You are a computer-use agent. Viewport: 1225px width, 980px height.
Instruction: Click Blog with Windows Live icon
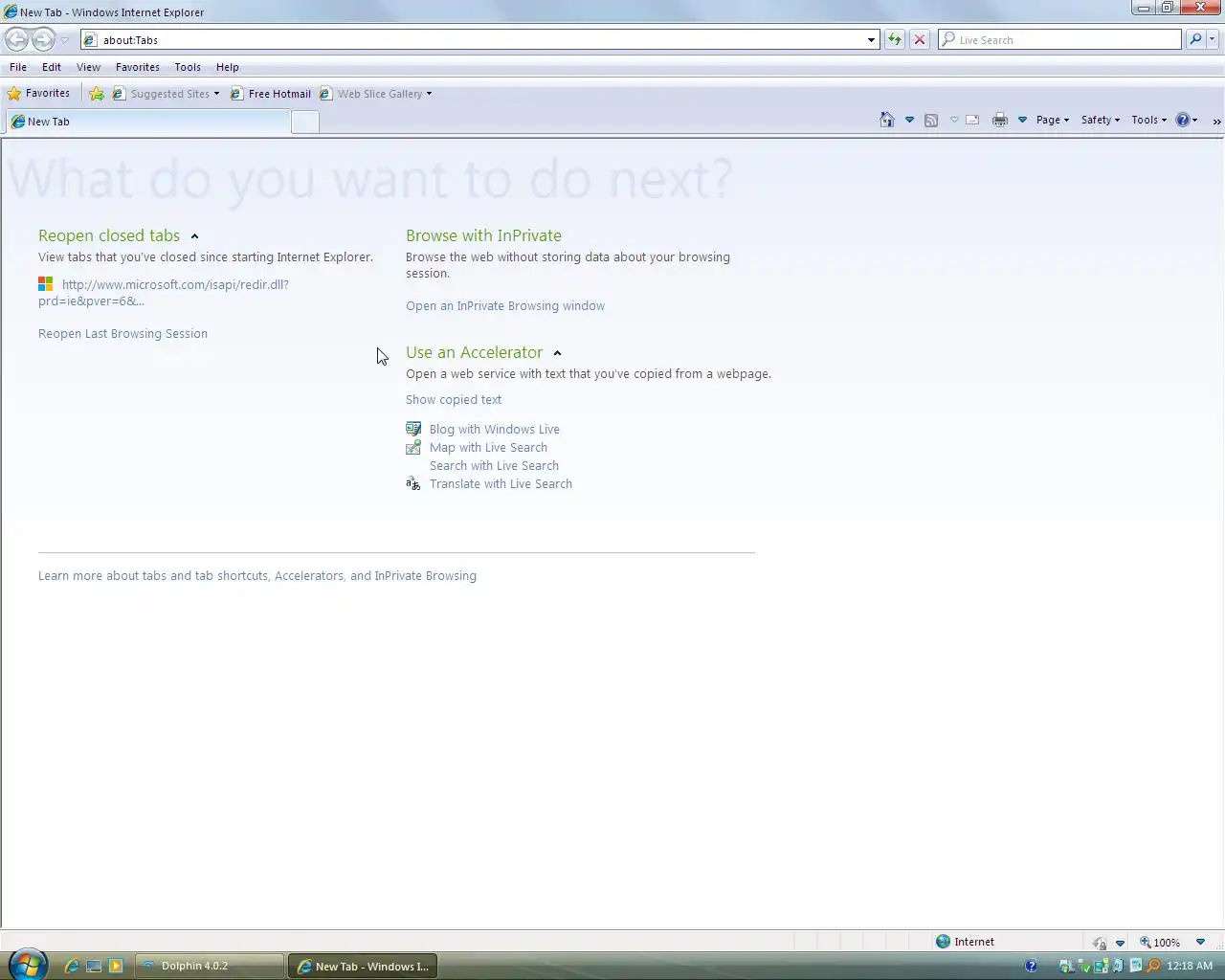tap(413, 429)
